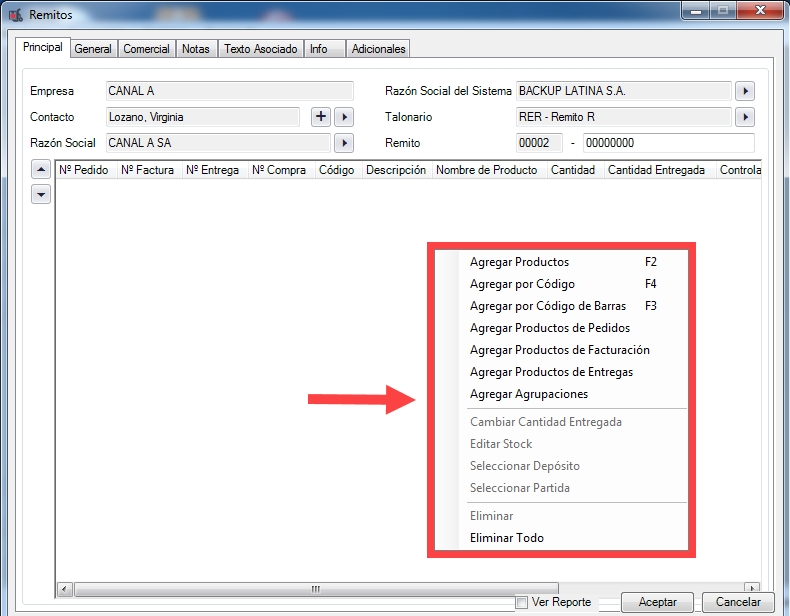This screenshot has width=790, height=616.
Task: Choose Eliminar Todo menu entry
Action: pos(562,538)
